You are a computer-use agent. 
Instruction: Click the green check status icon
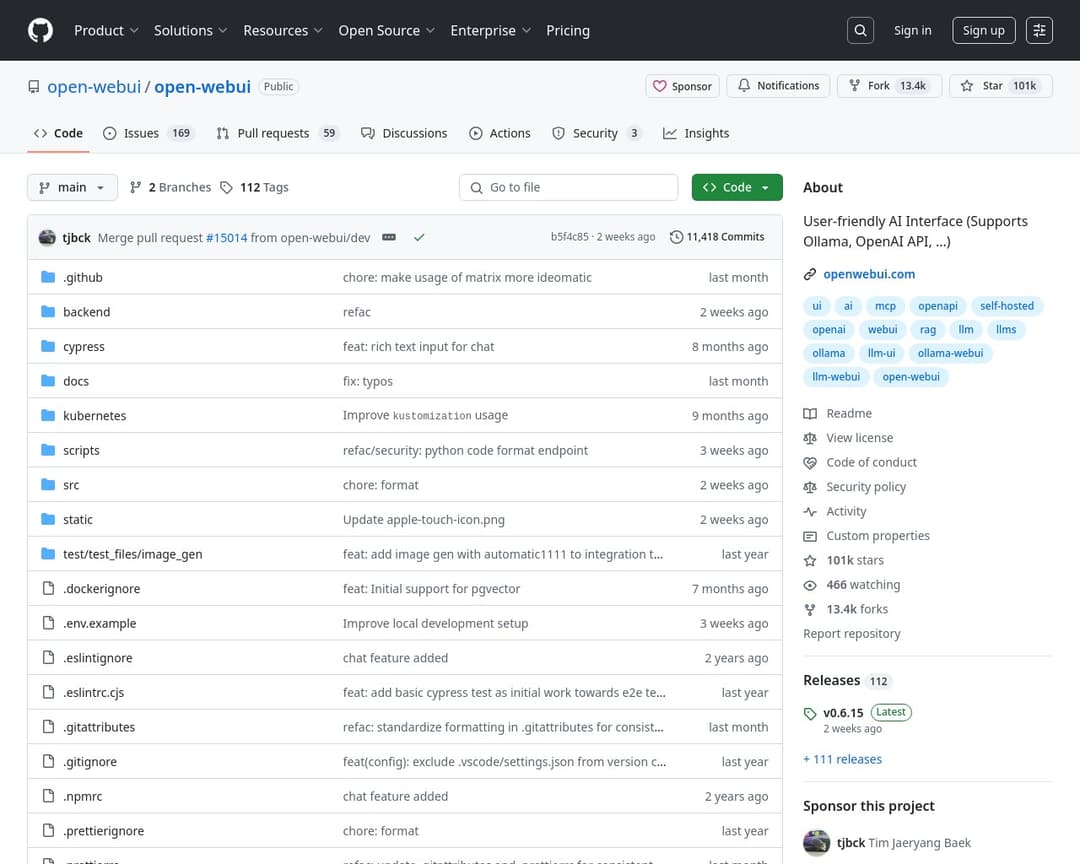(419, 237)
